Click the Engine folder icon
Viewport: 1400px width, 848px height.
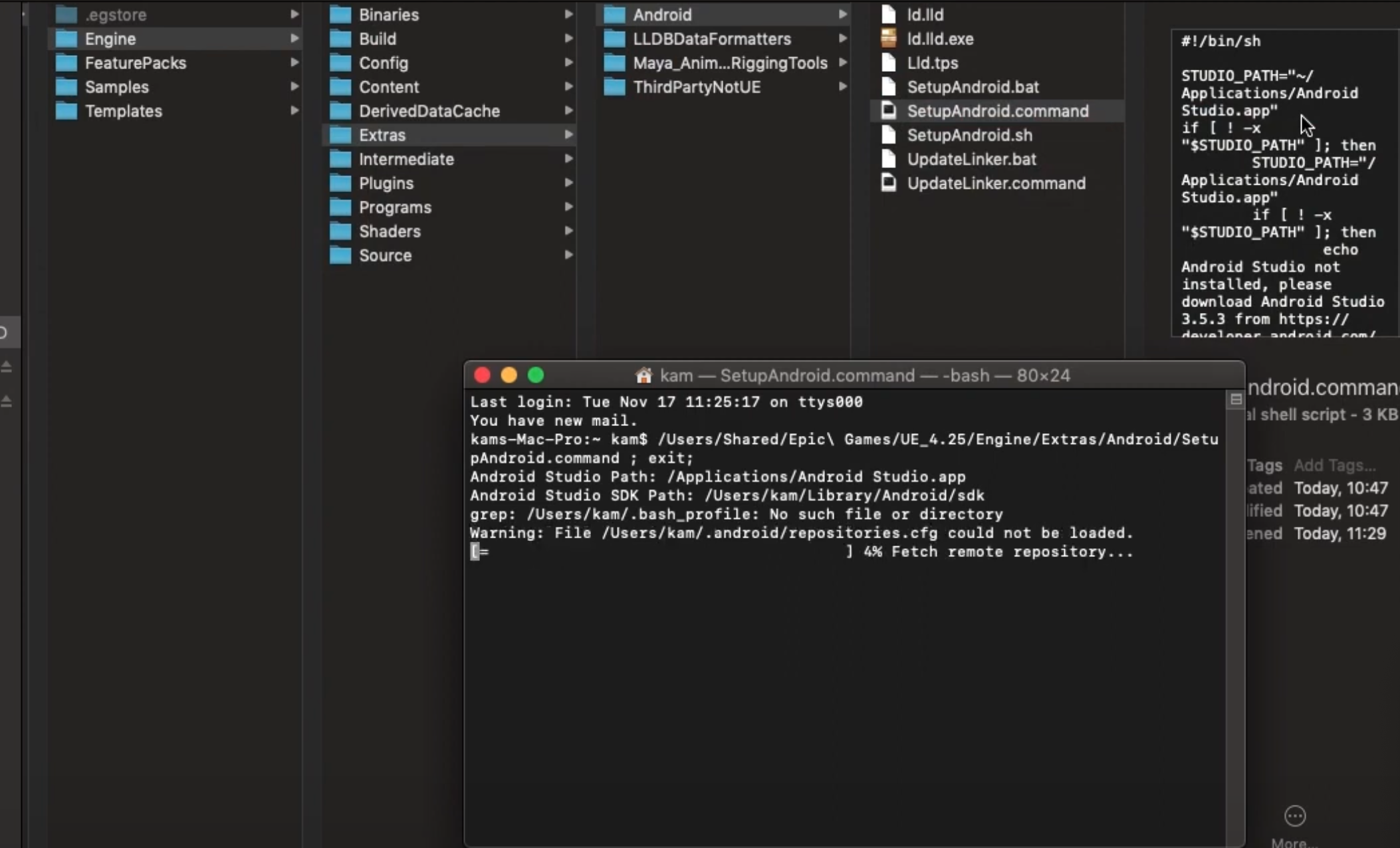point(66,39)
